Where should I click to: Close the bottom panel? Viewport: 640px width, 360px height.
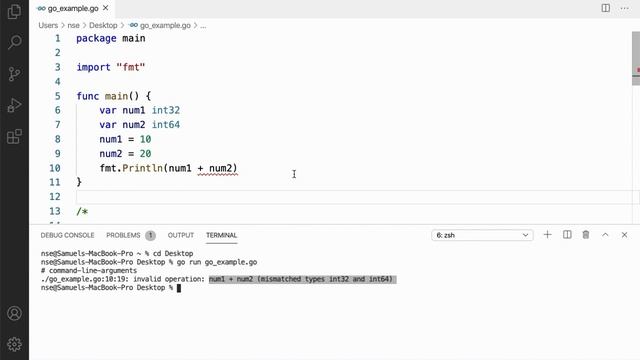[x=624, y=235]
